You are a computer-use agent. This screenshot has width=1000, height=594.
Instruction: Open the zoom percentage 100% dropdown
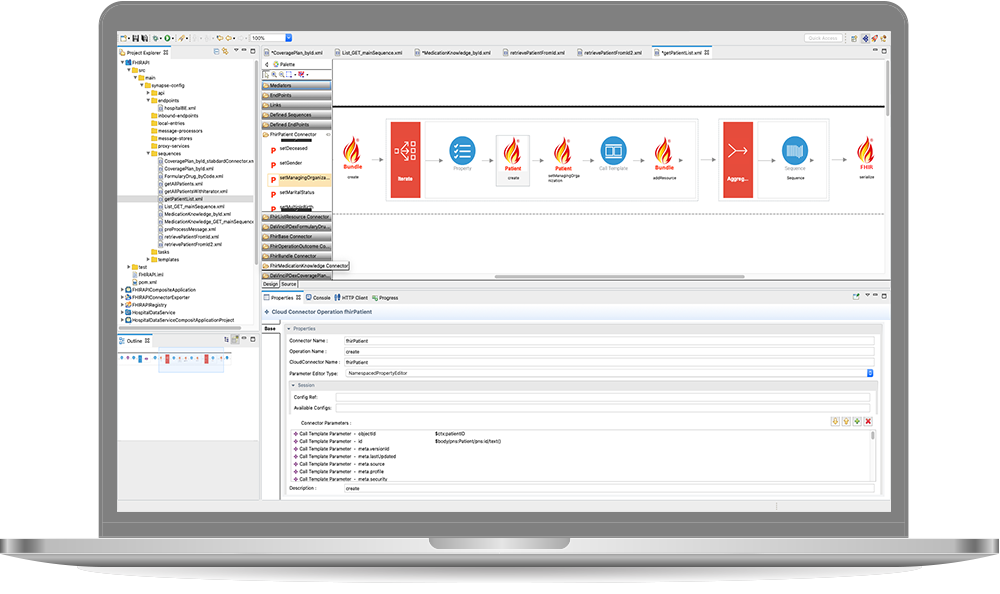pyautogui.click(x=288, y=38)
